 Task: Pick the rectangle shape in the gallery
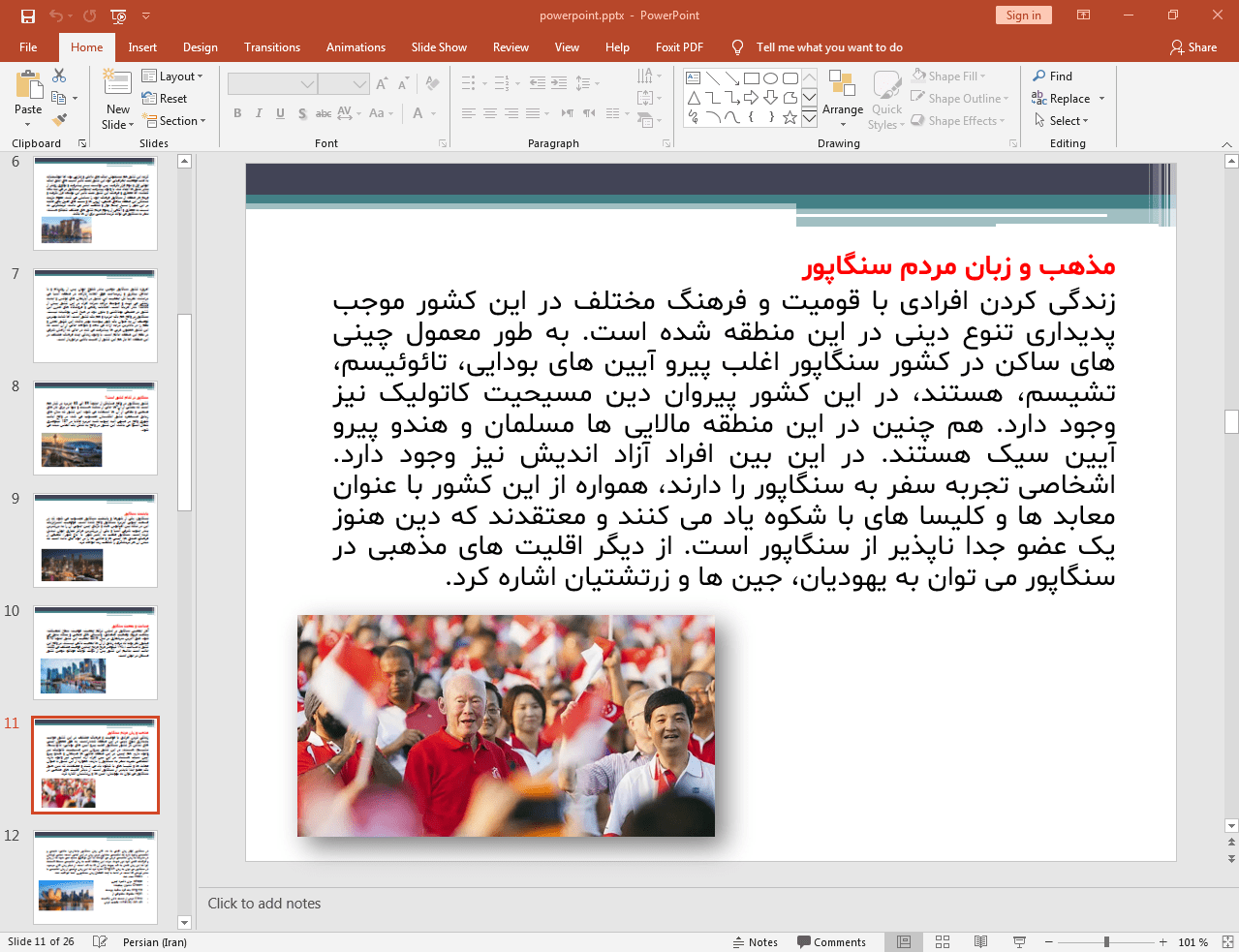751,78
